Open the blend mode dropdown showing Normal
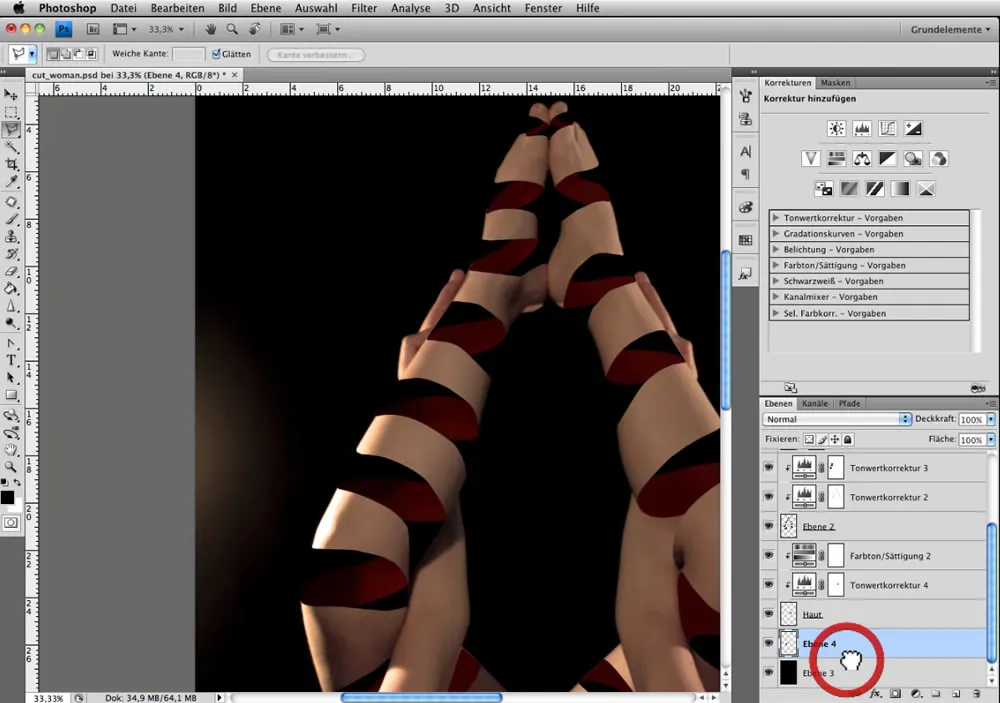1000x703 pixels. tap(837, 419)
